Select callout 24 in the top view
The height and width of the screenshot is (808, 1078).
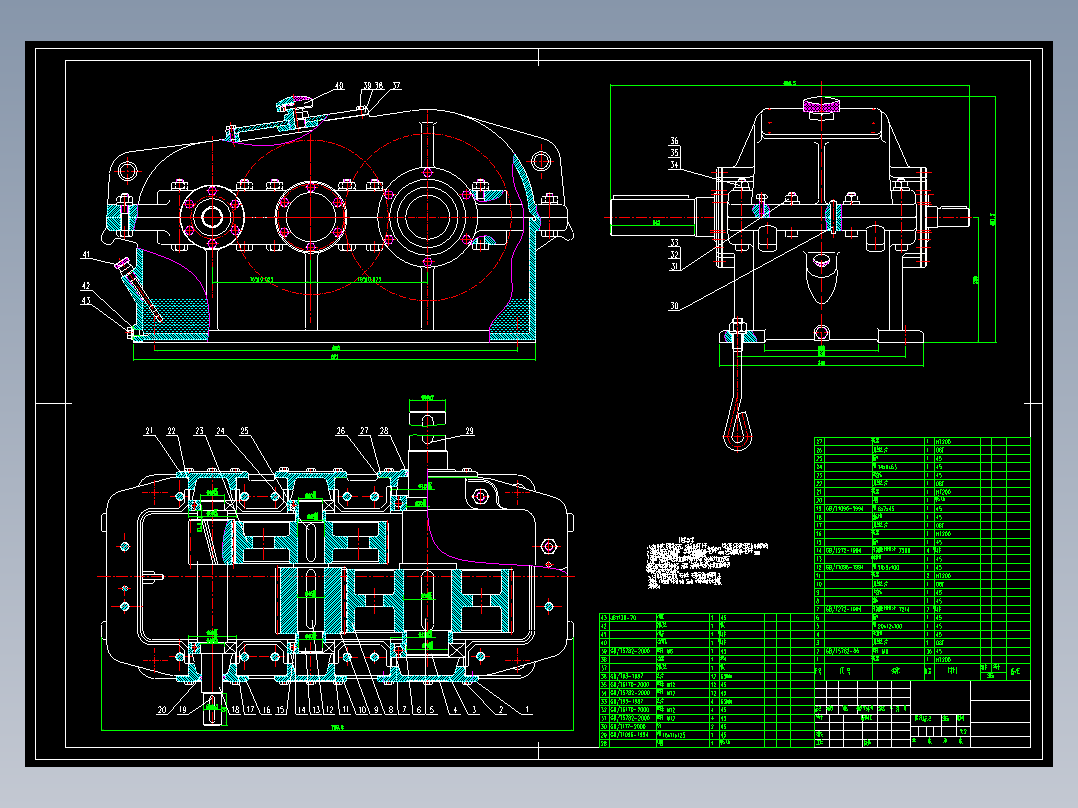[221, 431]
